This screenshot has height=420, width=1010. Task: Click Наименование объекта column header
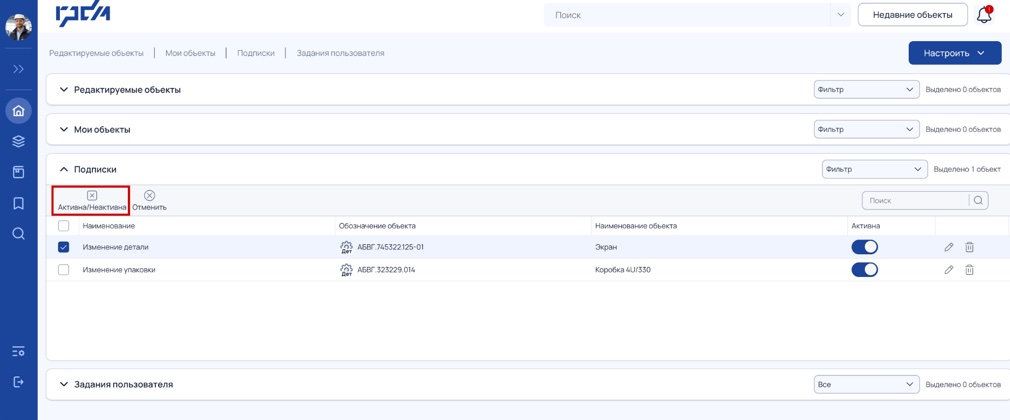(636, 226)
